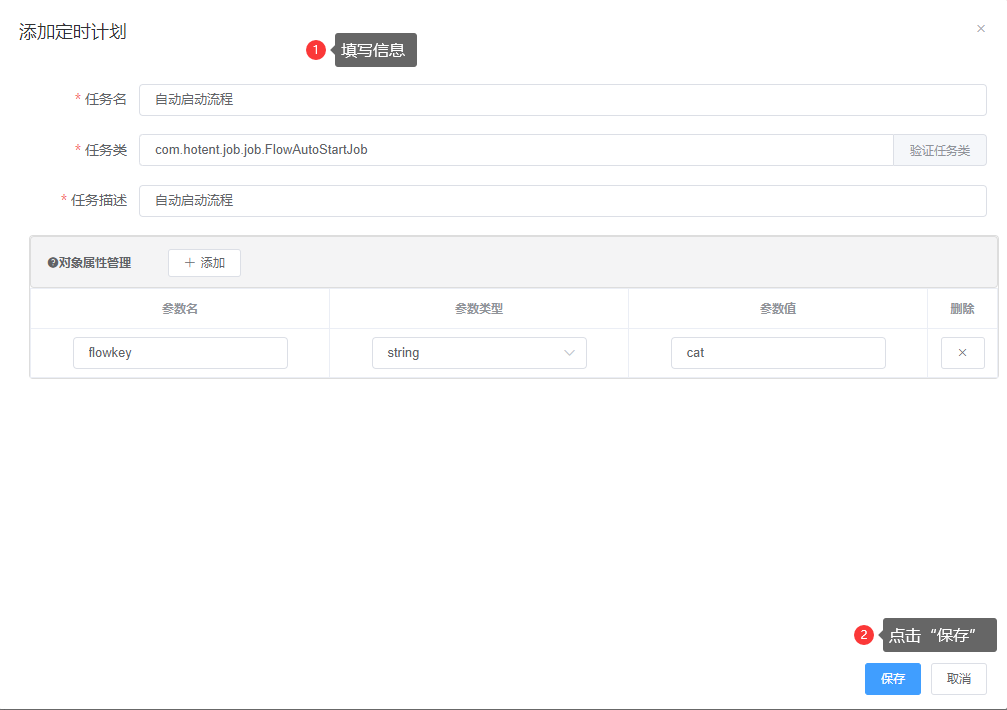Click the 添加 button with plus icon
The image size is (1007, 710).
(204, 263)
